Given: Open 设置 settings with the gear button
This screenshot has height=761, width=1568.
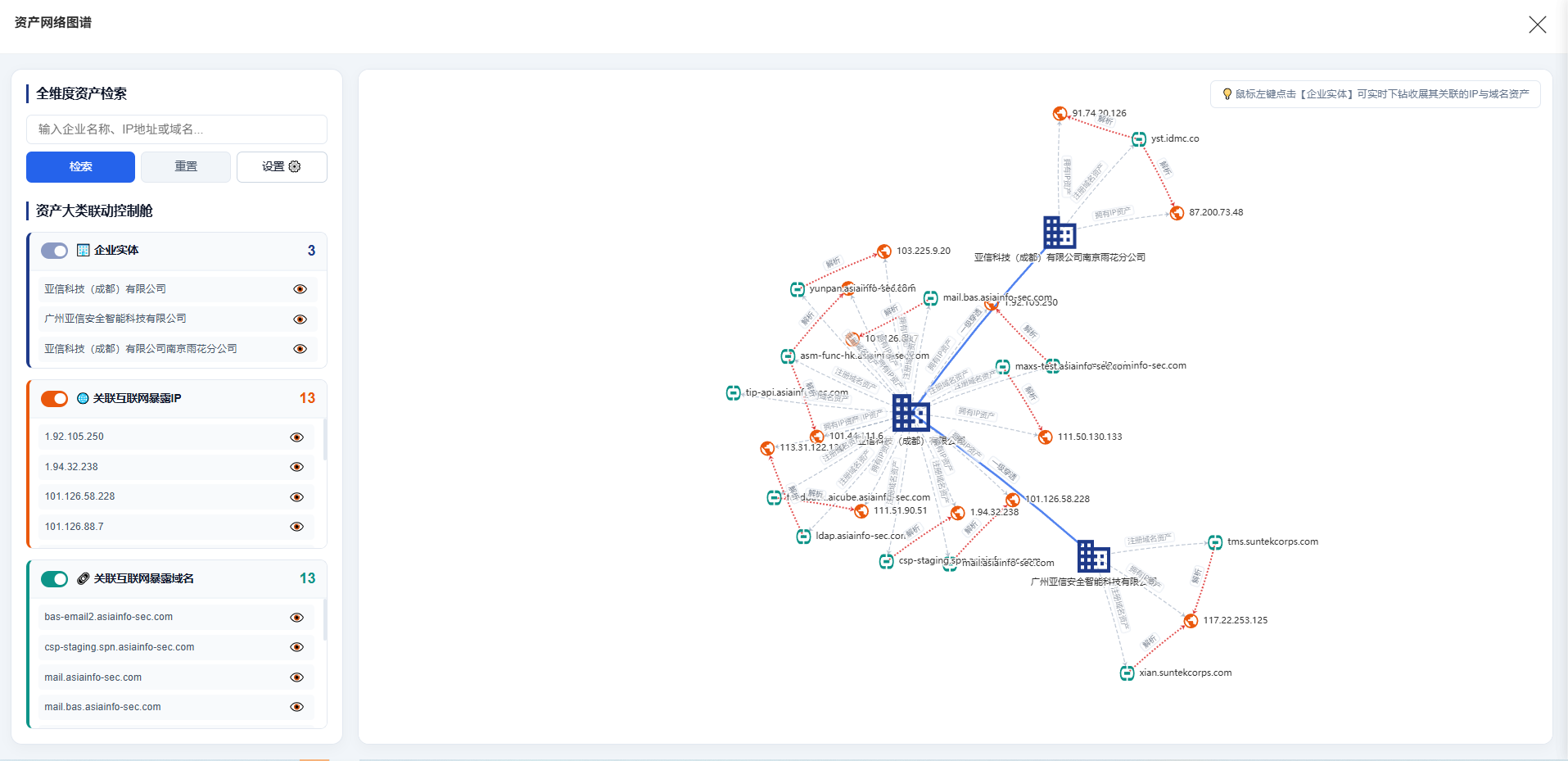Looking at the screenshot, I should 282,167.
